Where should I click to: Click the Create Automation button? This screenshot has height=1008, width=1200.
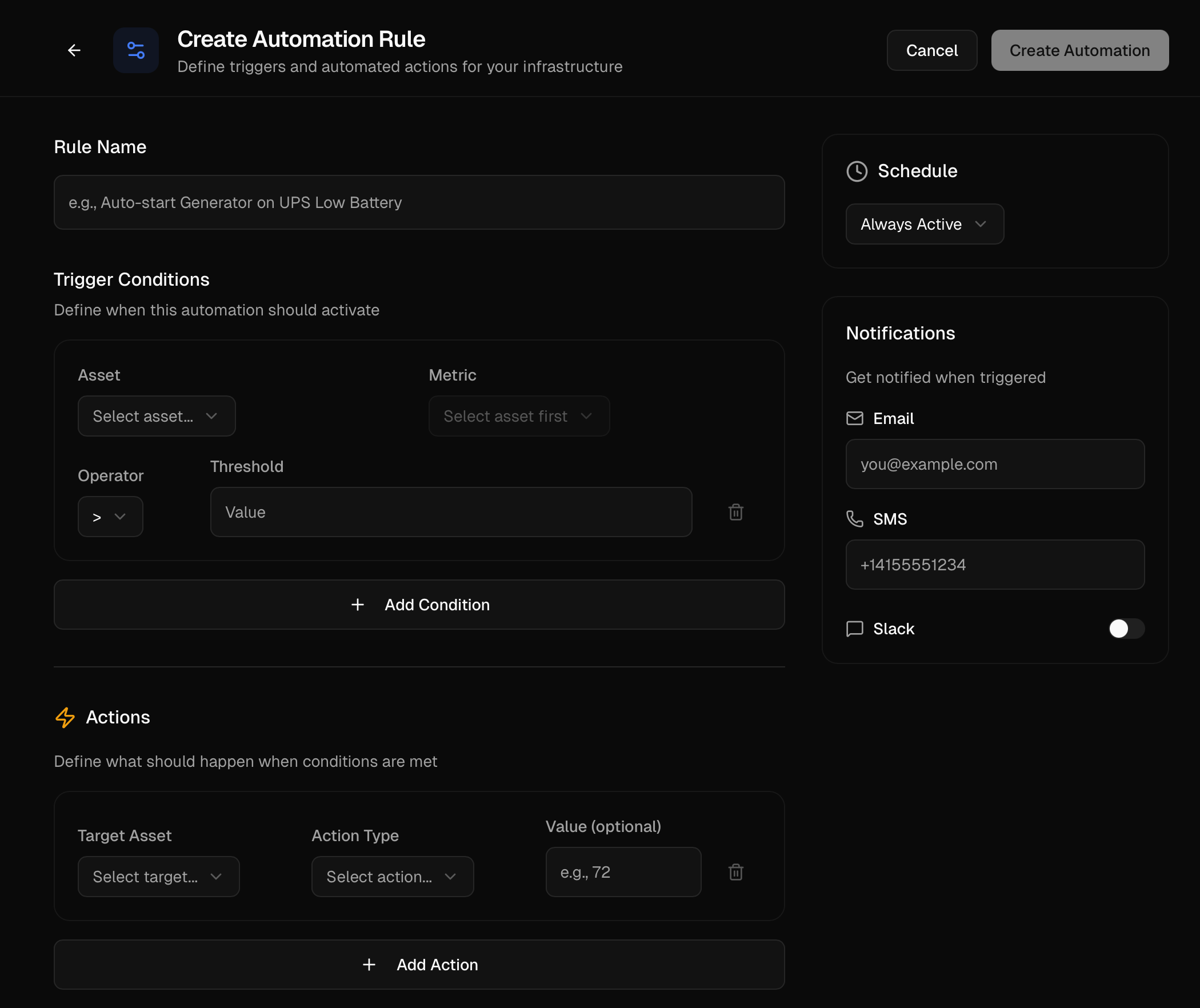(1080, 50)
